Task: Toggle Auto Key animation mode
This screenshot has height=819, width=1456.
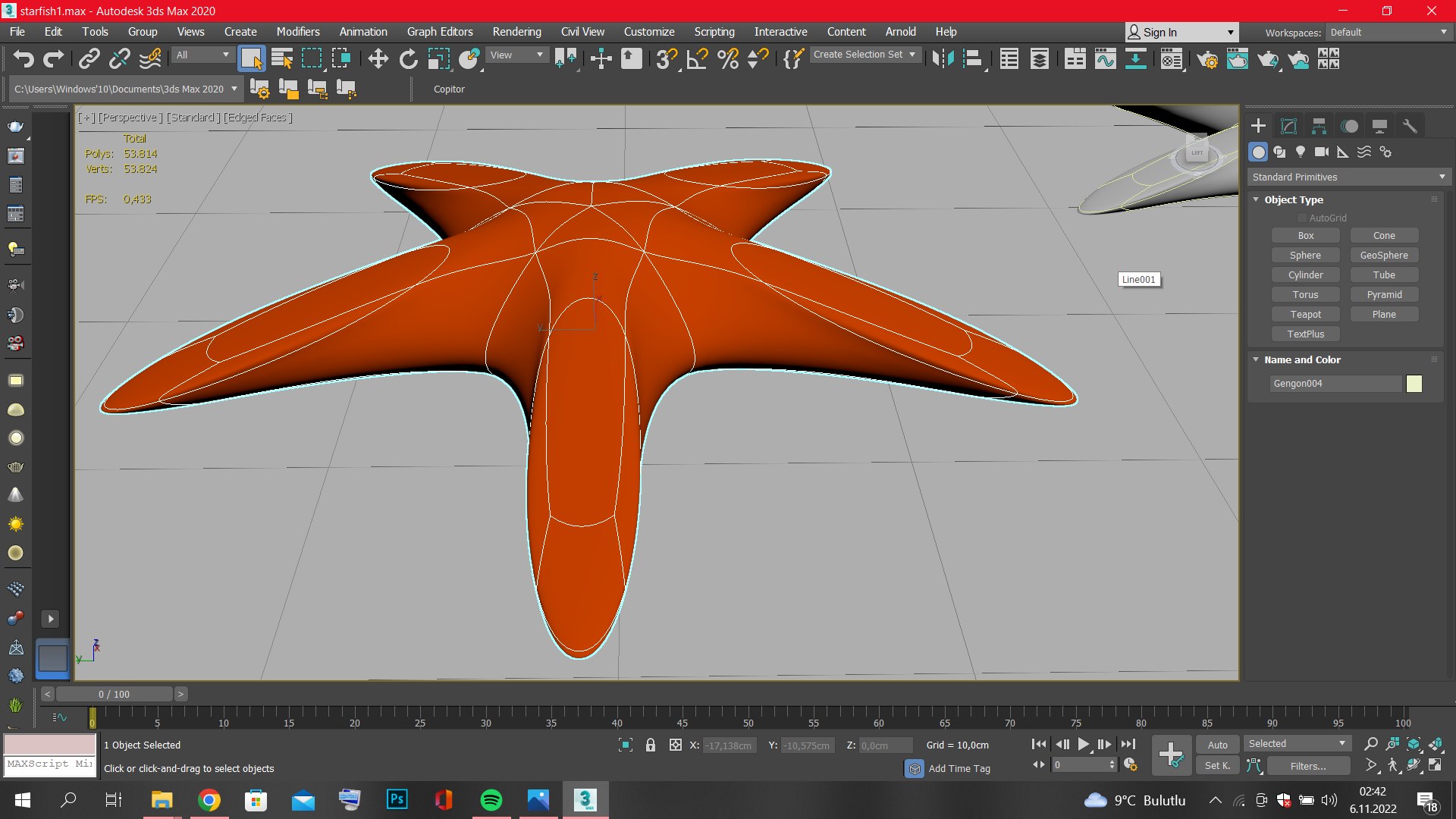Action: 1217,745
